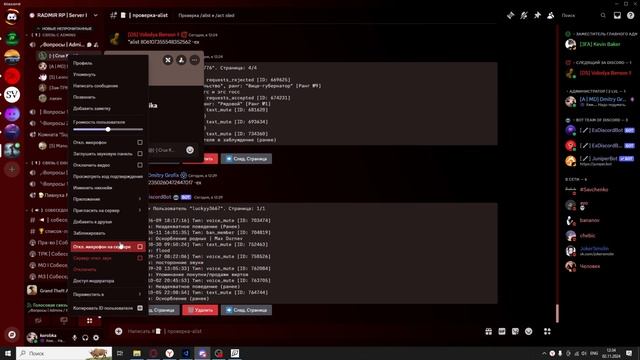Open RADMIR RP server dropdown
The image size is (640, 360).
point(96,16)
